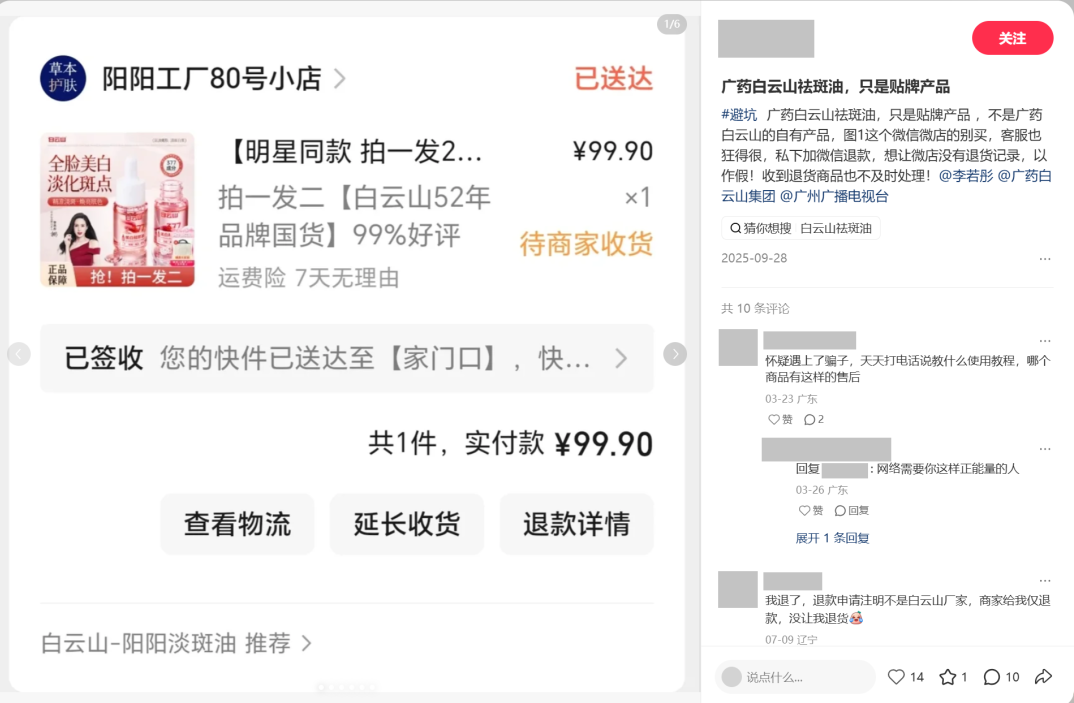Open the three-dot menu on the reply comment

click(1045, 449)
